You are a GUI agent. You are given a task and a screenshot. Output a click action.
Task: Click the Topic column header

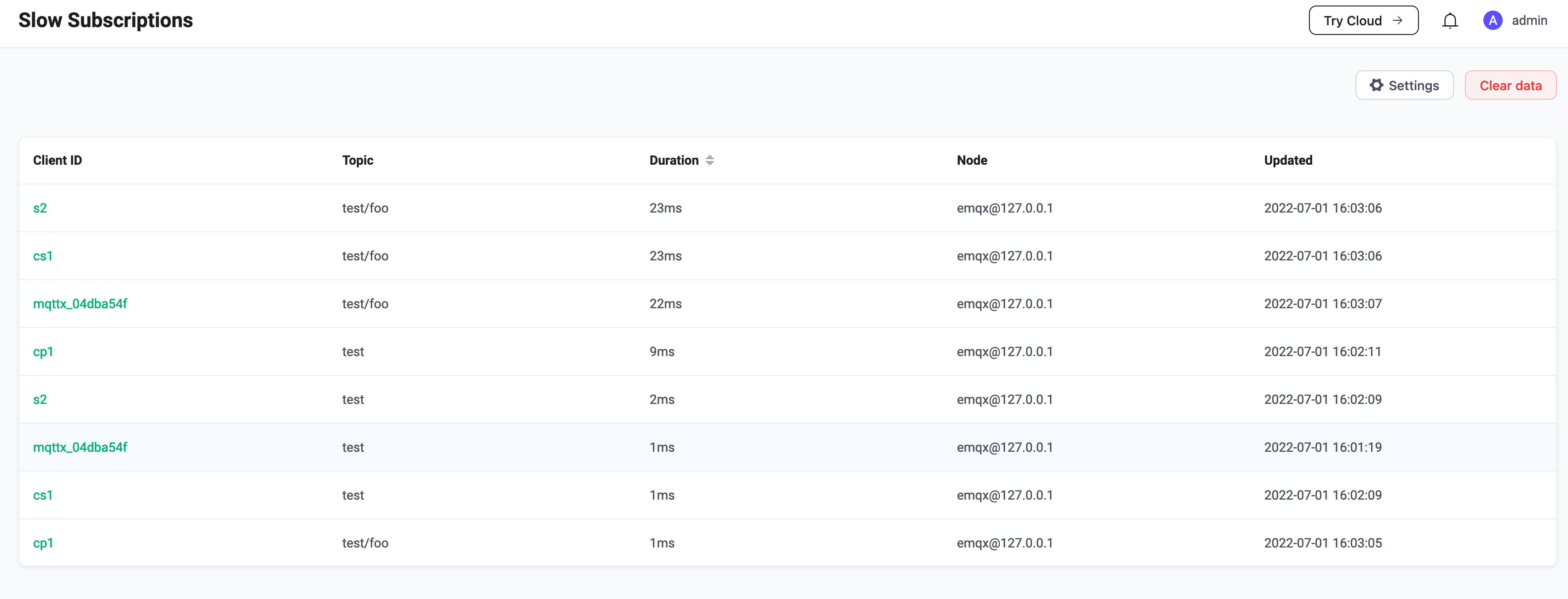coord(357,160)
